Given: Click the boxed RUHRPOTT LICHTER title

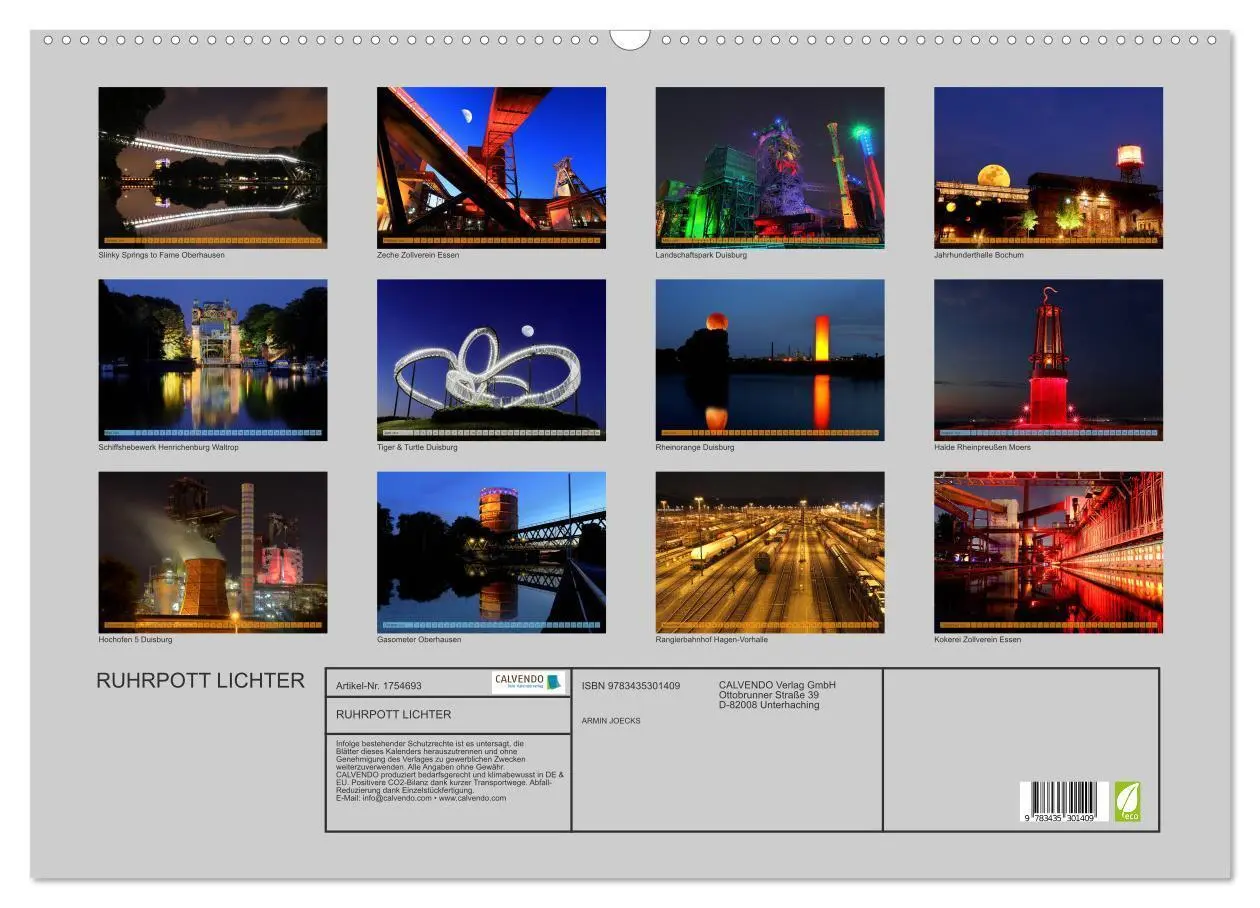Looking at the screenshot, I should click(x=393, y=714).
